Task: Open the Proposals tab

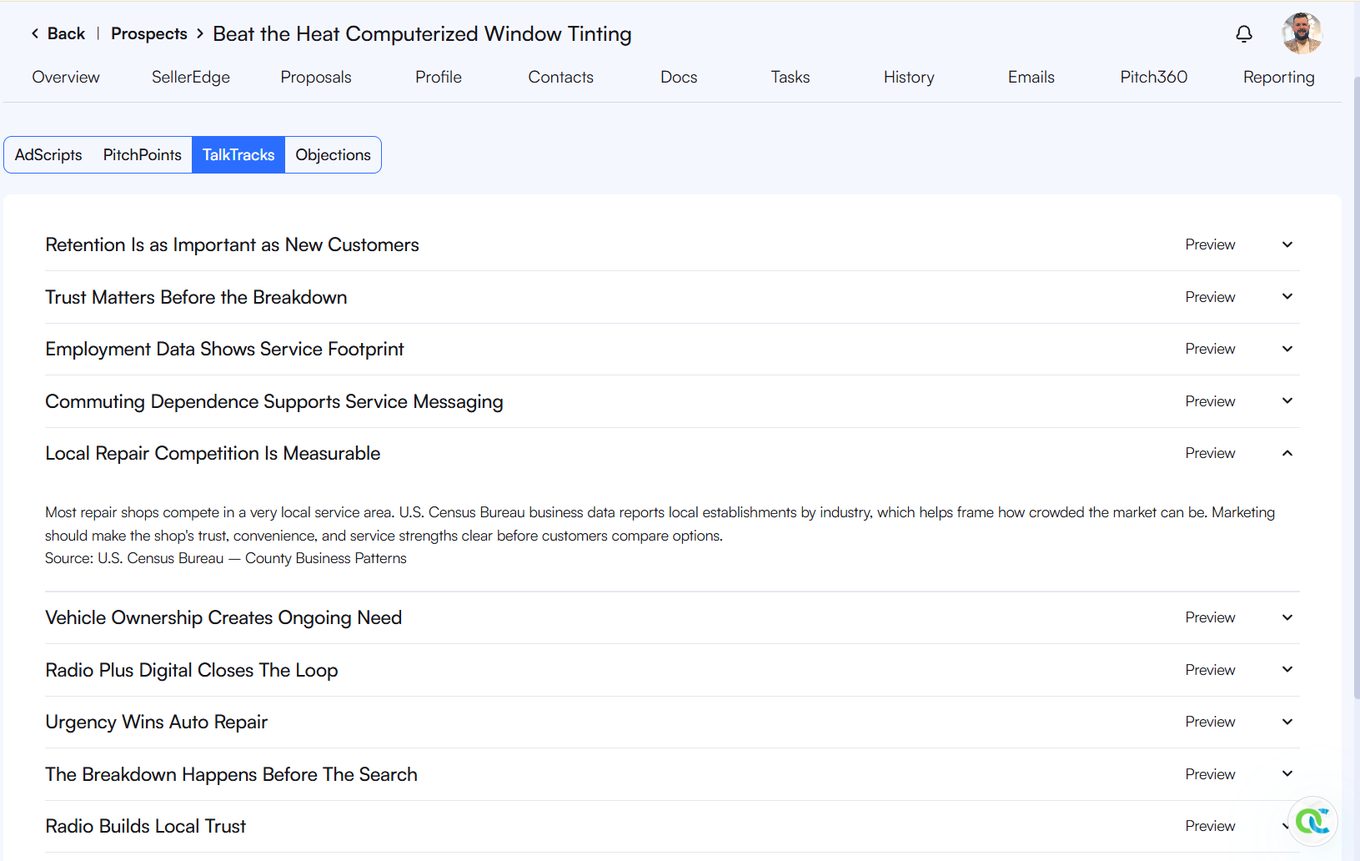Action: (x=316, y=77)
